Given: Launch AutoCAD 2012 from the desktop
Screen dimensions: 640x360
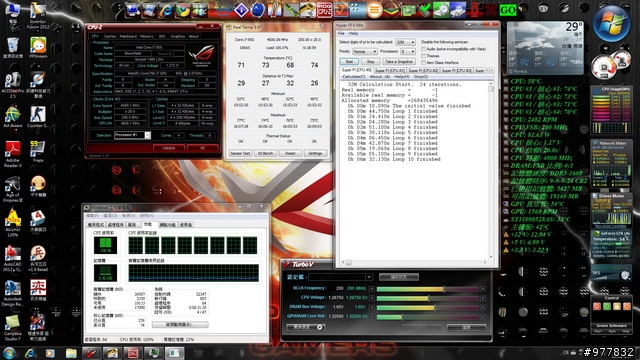Looking at the screenshot, I should pyautogui.click(x=13, y=259).
